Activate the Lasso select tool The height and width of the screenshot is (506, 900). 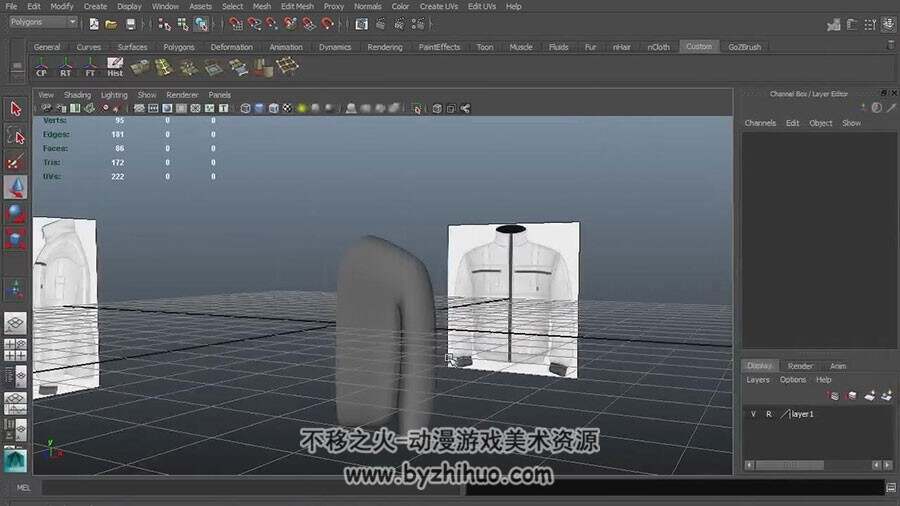point(15,135)
